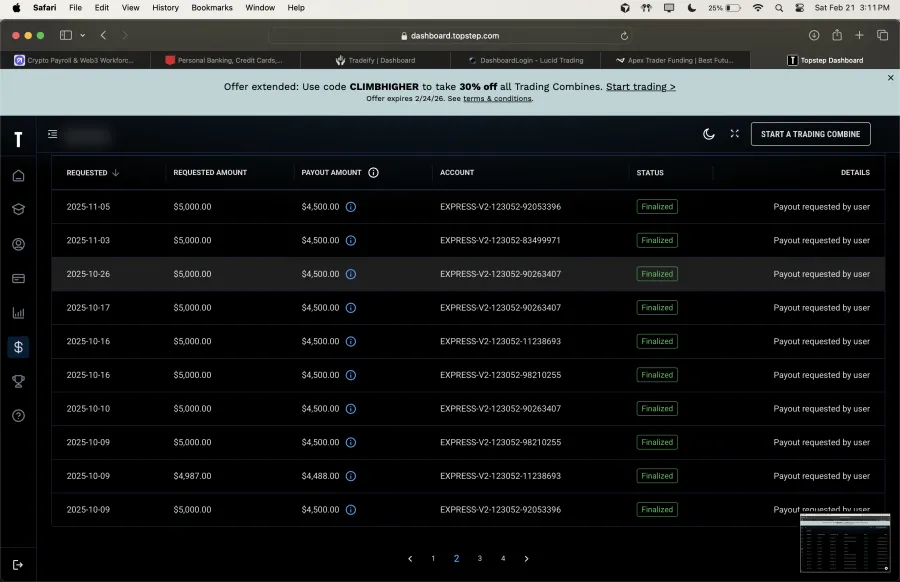Click the logout icon in the sidebar
This screenshot has height=582, width=900.
(18, 565)
